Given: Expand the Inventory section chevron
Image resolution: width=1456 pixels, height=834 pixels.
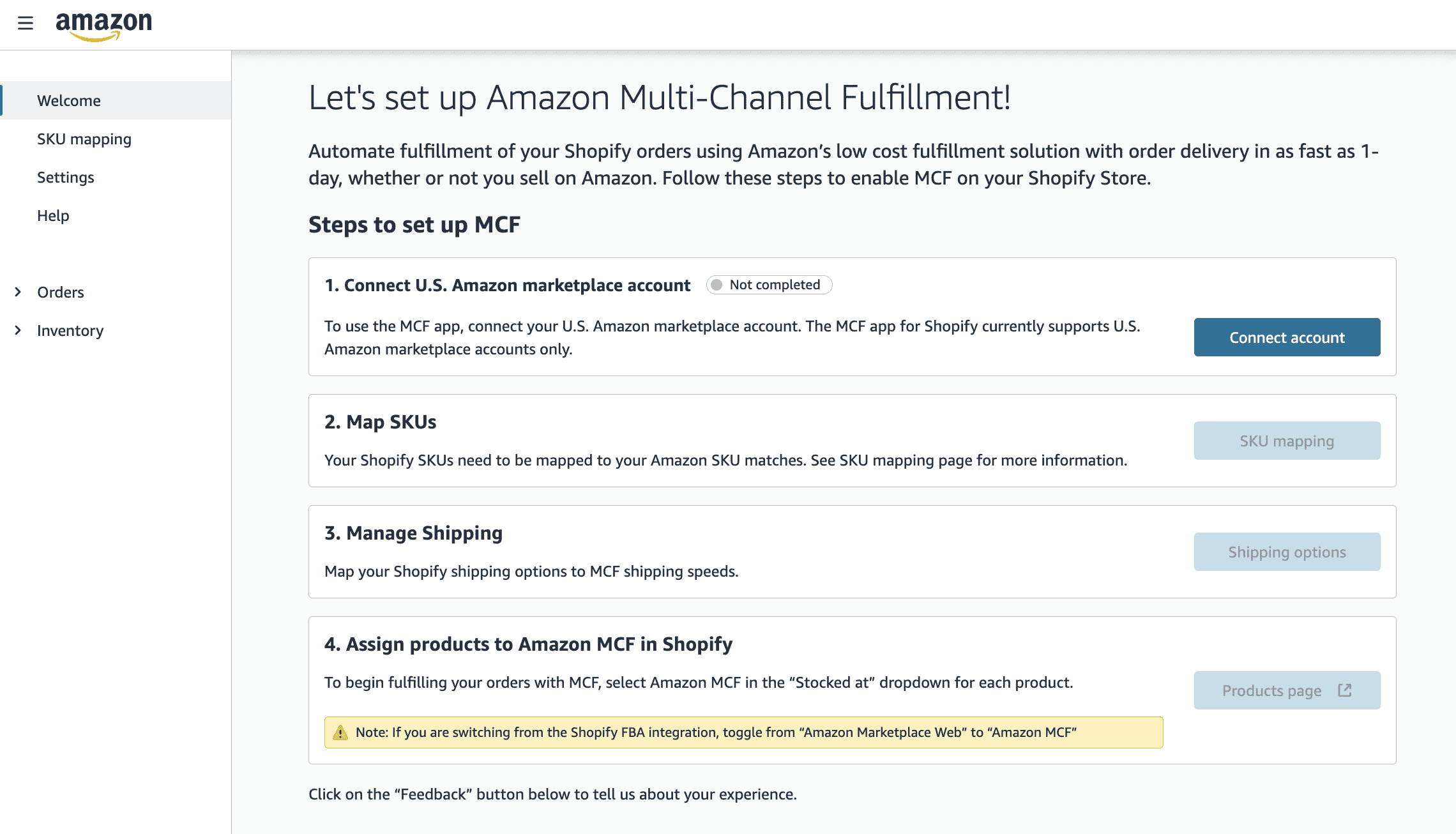Looking at the screenshot, I should click(18, 330).
